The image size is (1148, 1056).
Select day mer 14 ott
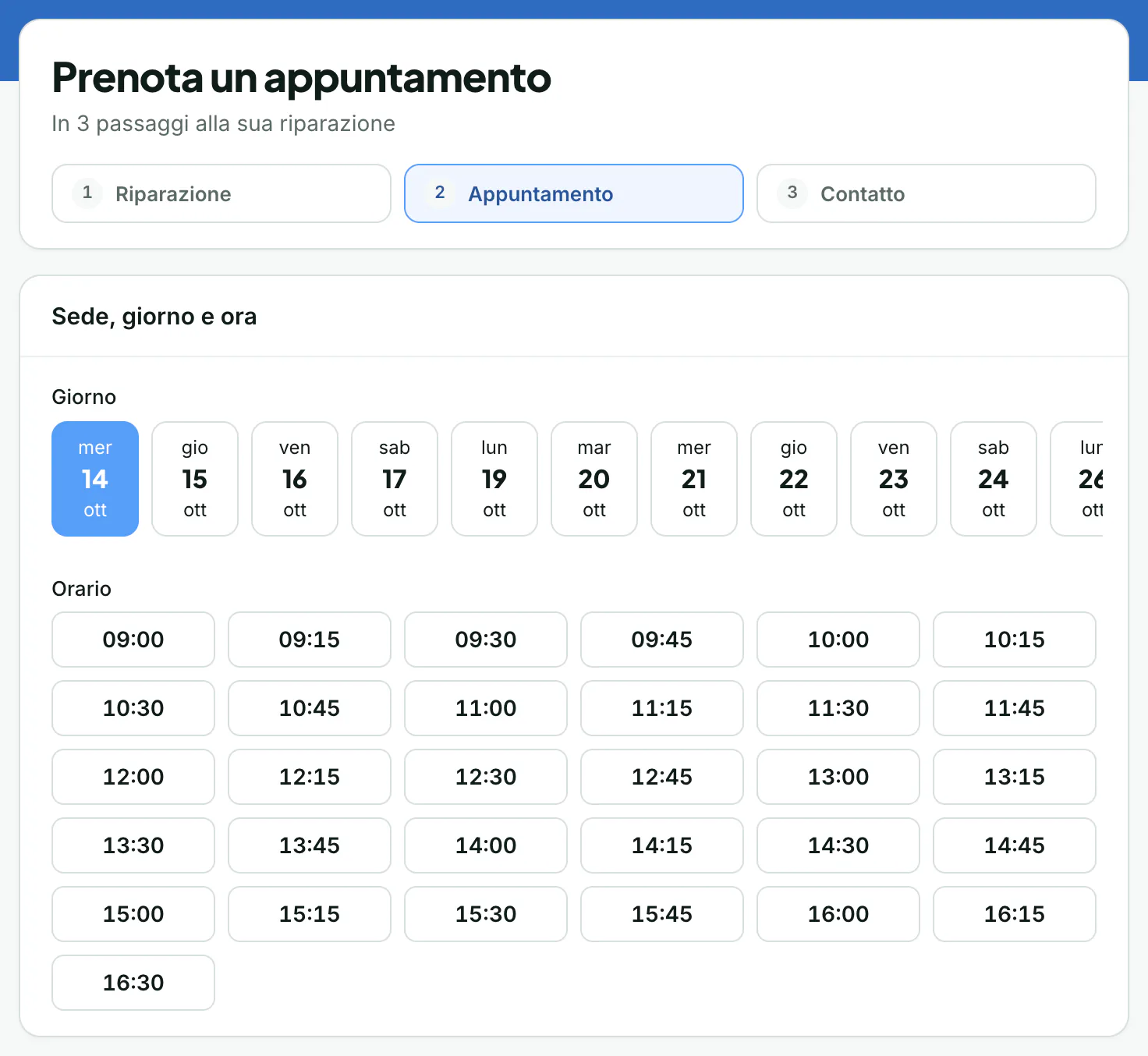click(x=95, y=479)
